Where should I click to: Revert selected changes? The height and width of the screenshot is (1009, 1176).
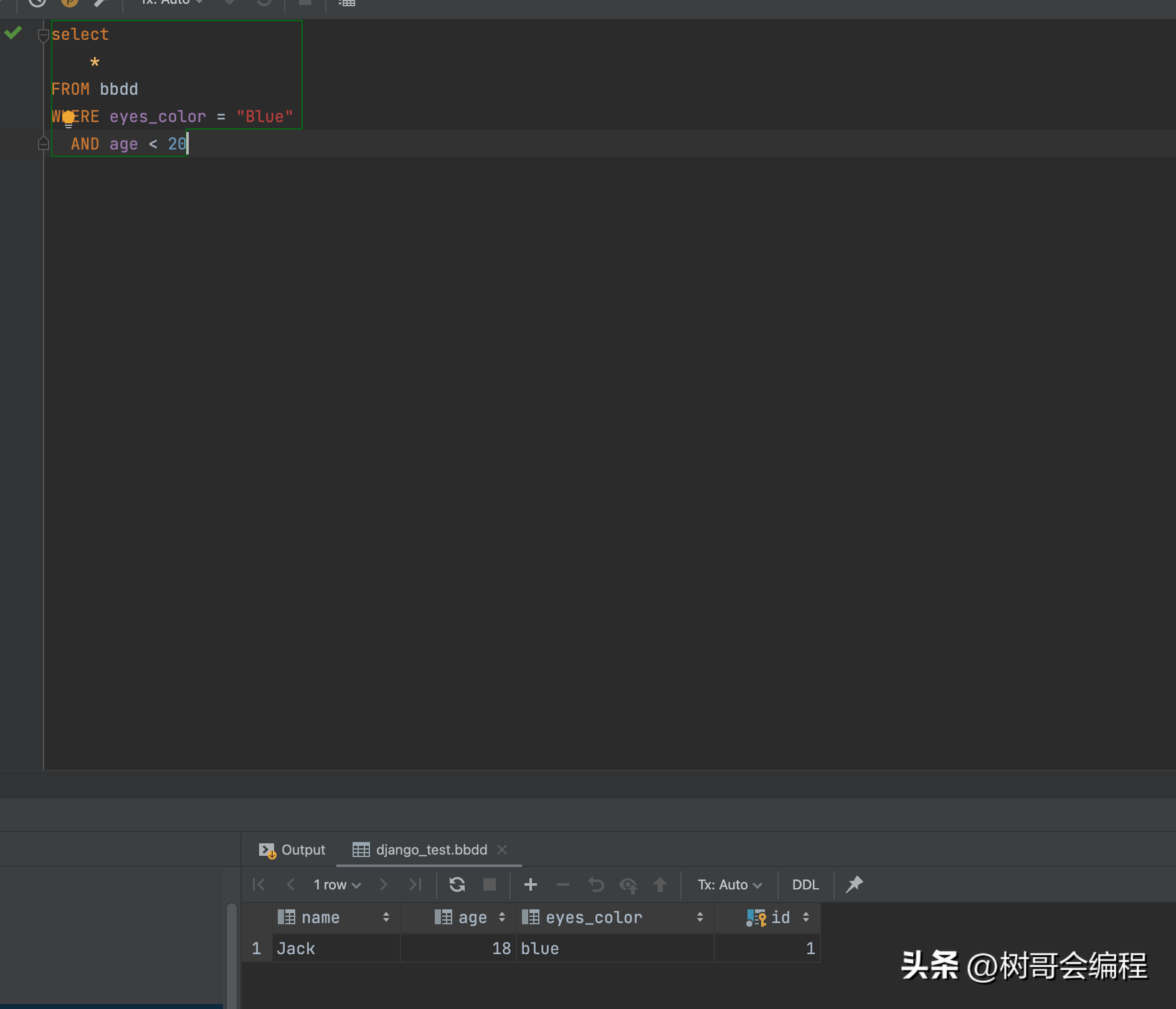point(596,884)
